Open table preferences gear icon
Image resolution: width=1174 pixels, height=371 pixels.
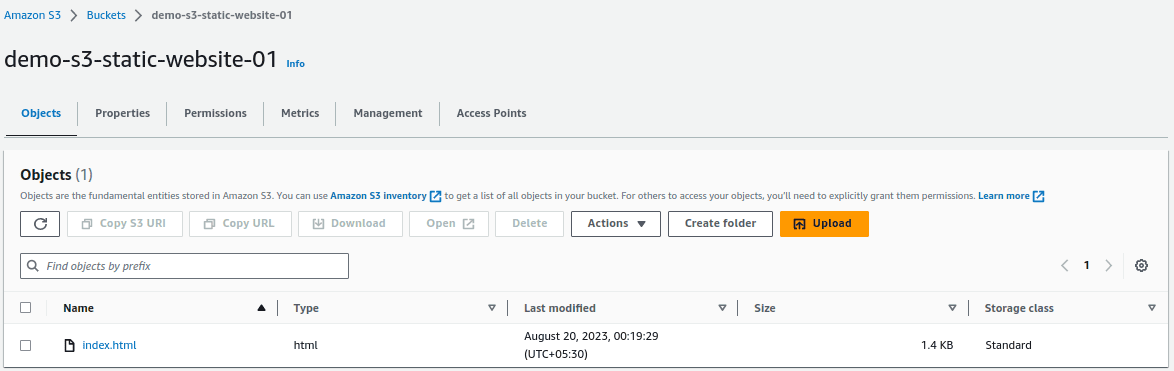(x=1141, y=266)
